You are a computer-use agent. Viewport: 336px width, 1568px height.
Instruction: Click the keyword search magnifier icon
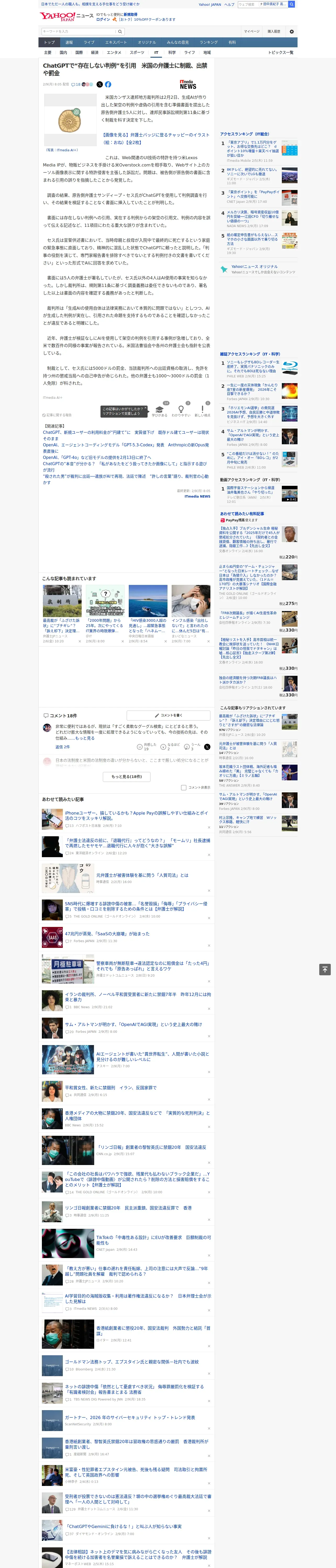[x=120, y=32]
